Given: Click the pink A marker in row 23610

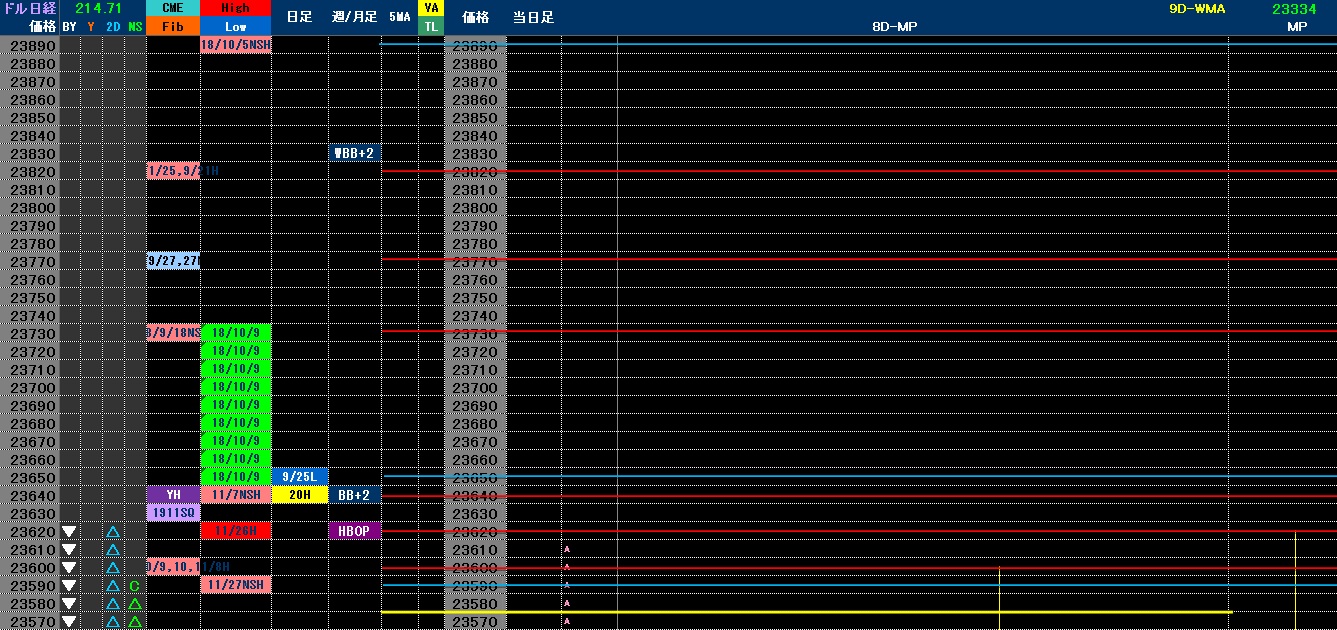Looking at the screenshot, I should [567, 549].
